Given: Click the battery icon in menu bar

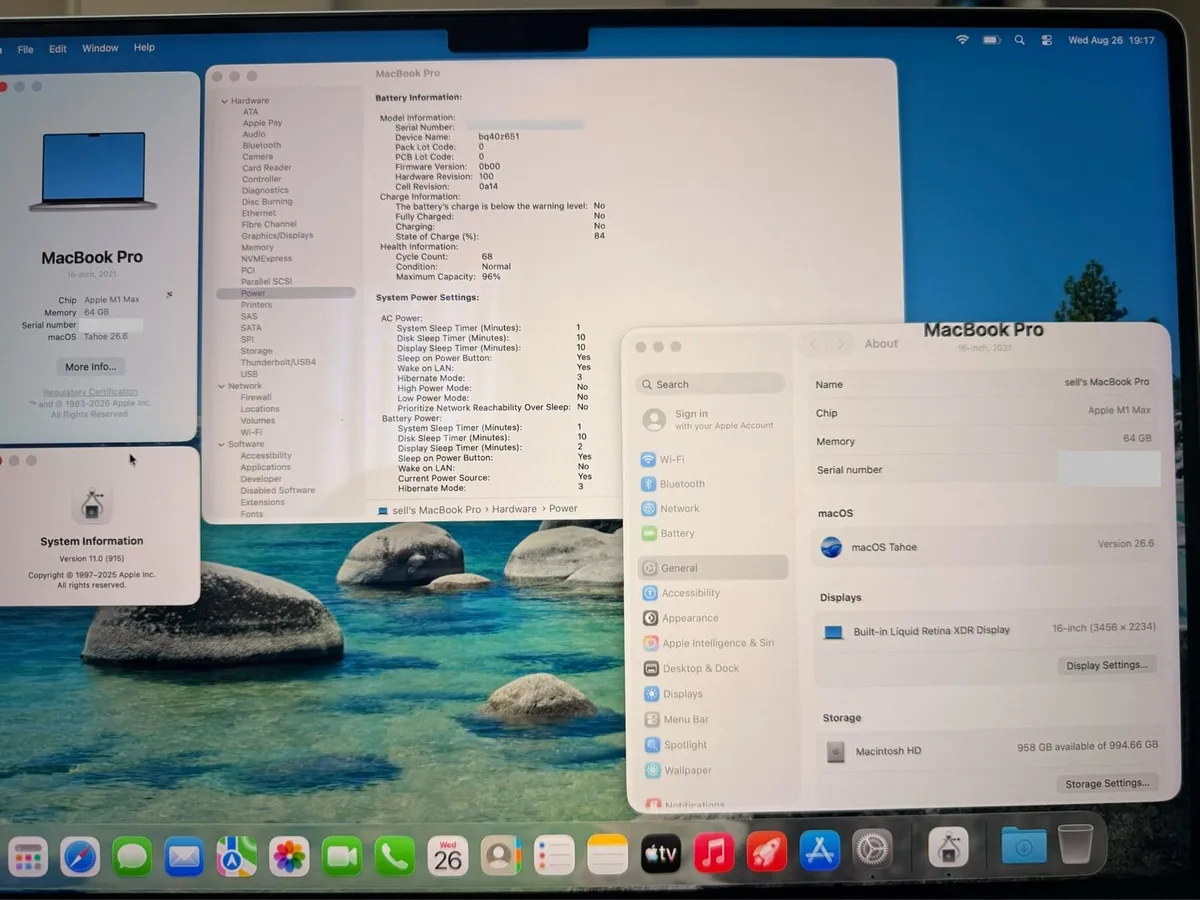Looking at the screenshot, I should click(991, 40).
